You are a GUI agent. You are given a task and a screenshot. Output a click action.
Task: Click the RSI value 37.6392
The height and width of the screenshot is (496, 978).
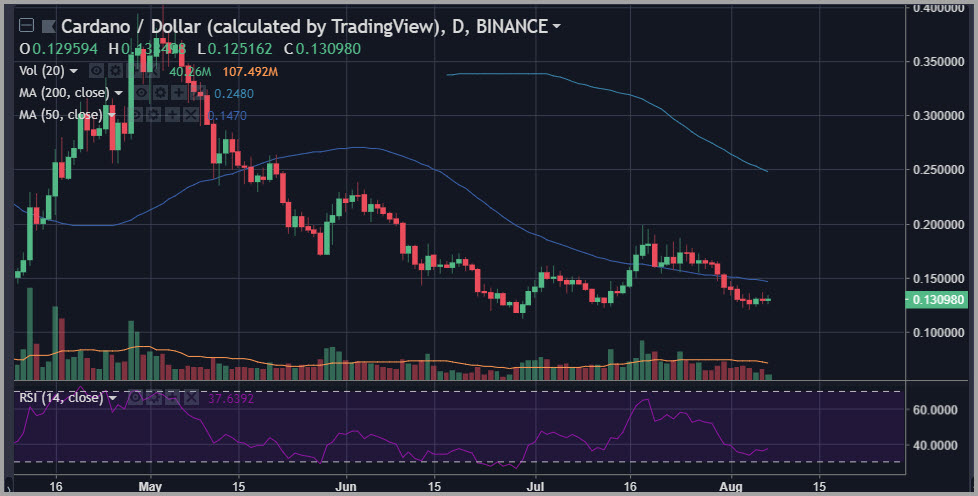pos(231,398)
